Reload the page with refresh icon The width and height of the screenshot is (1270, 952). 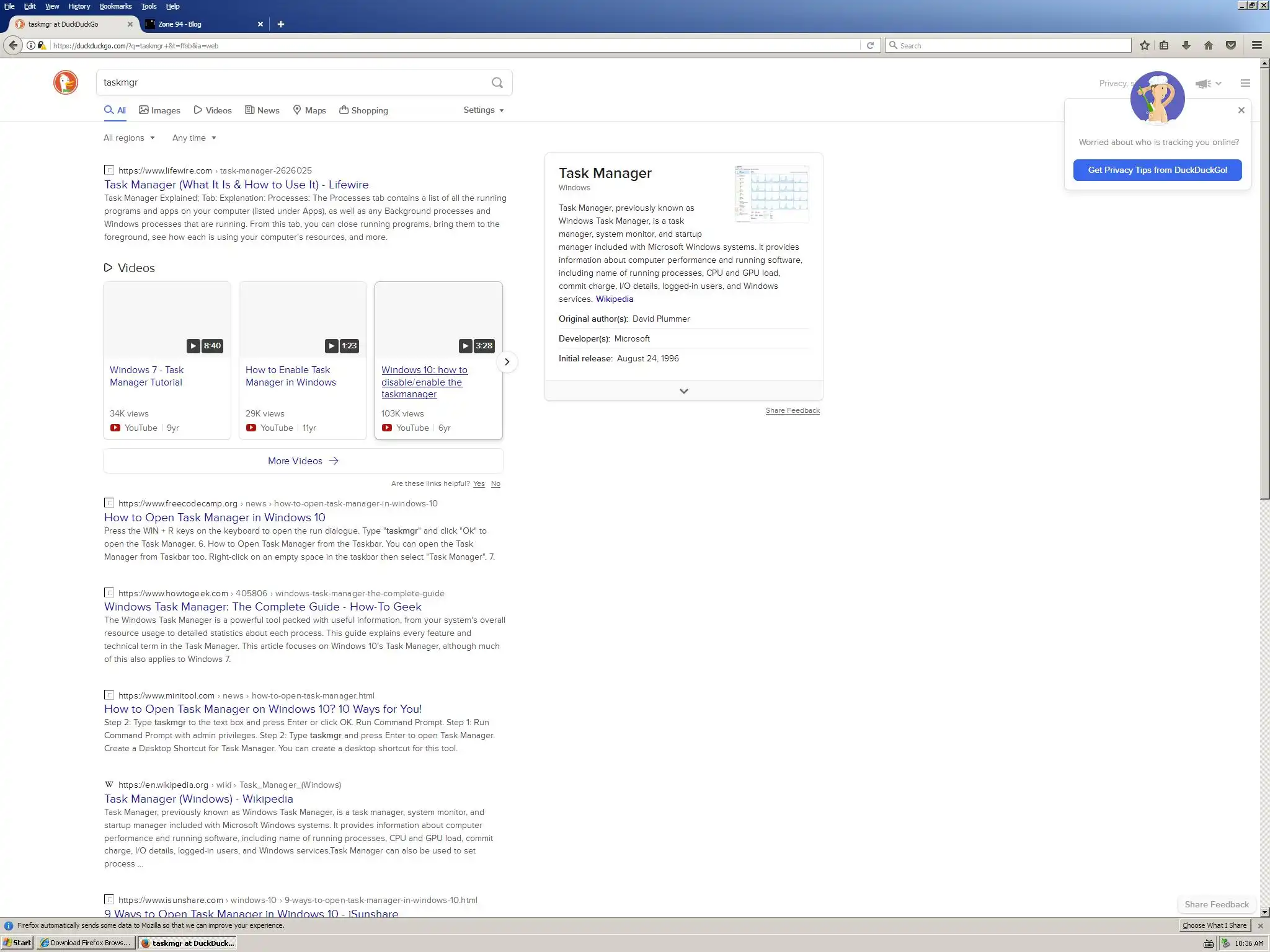pos(870,45)
